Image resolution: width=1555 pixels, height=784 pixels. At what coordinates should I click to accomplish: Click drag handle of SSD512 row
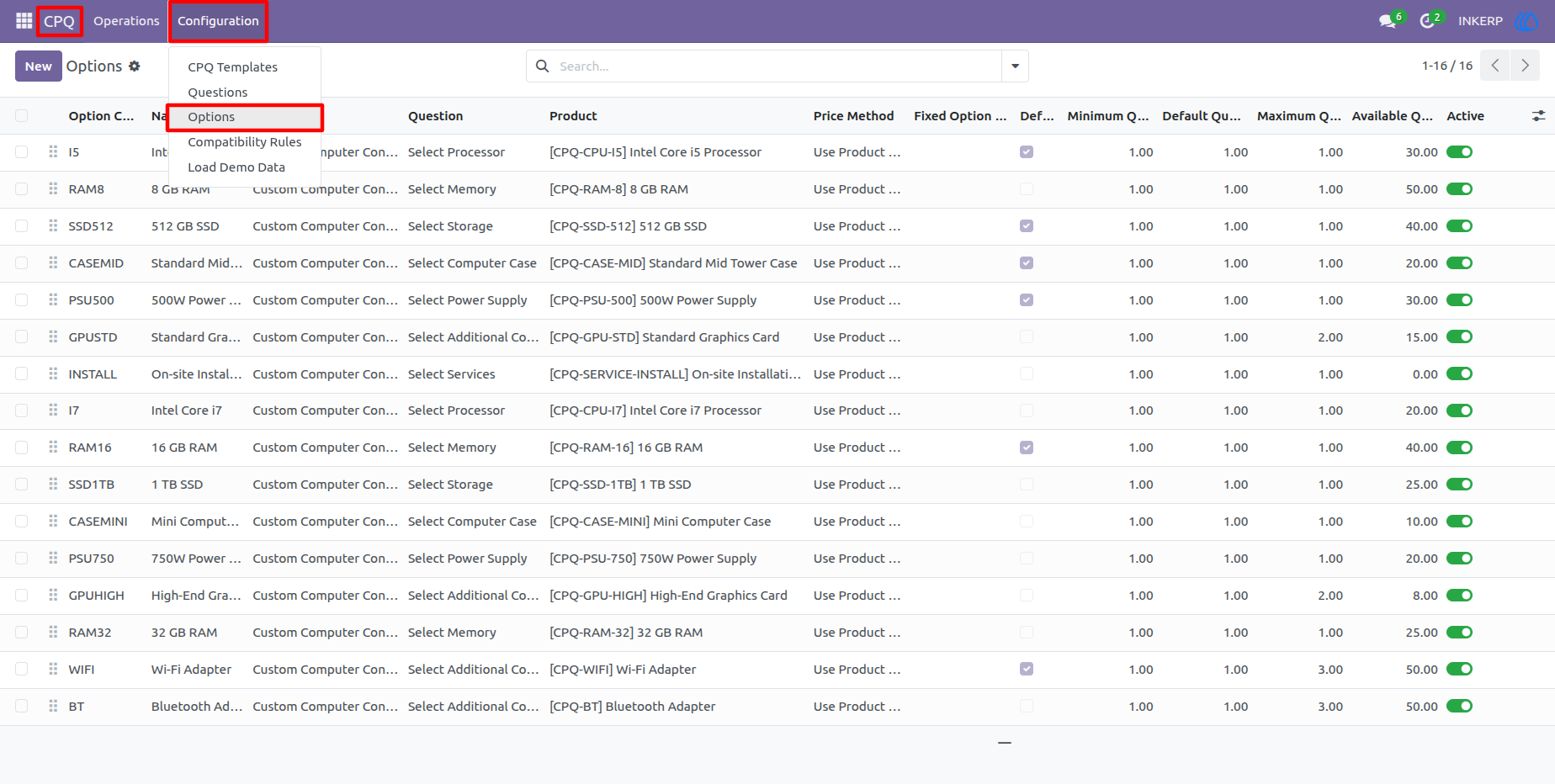coord(53,225)
